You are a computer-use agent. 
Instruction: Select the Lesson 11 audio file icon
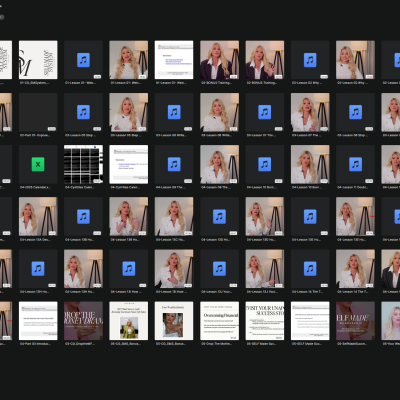(355, 164)
